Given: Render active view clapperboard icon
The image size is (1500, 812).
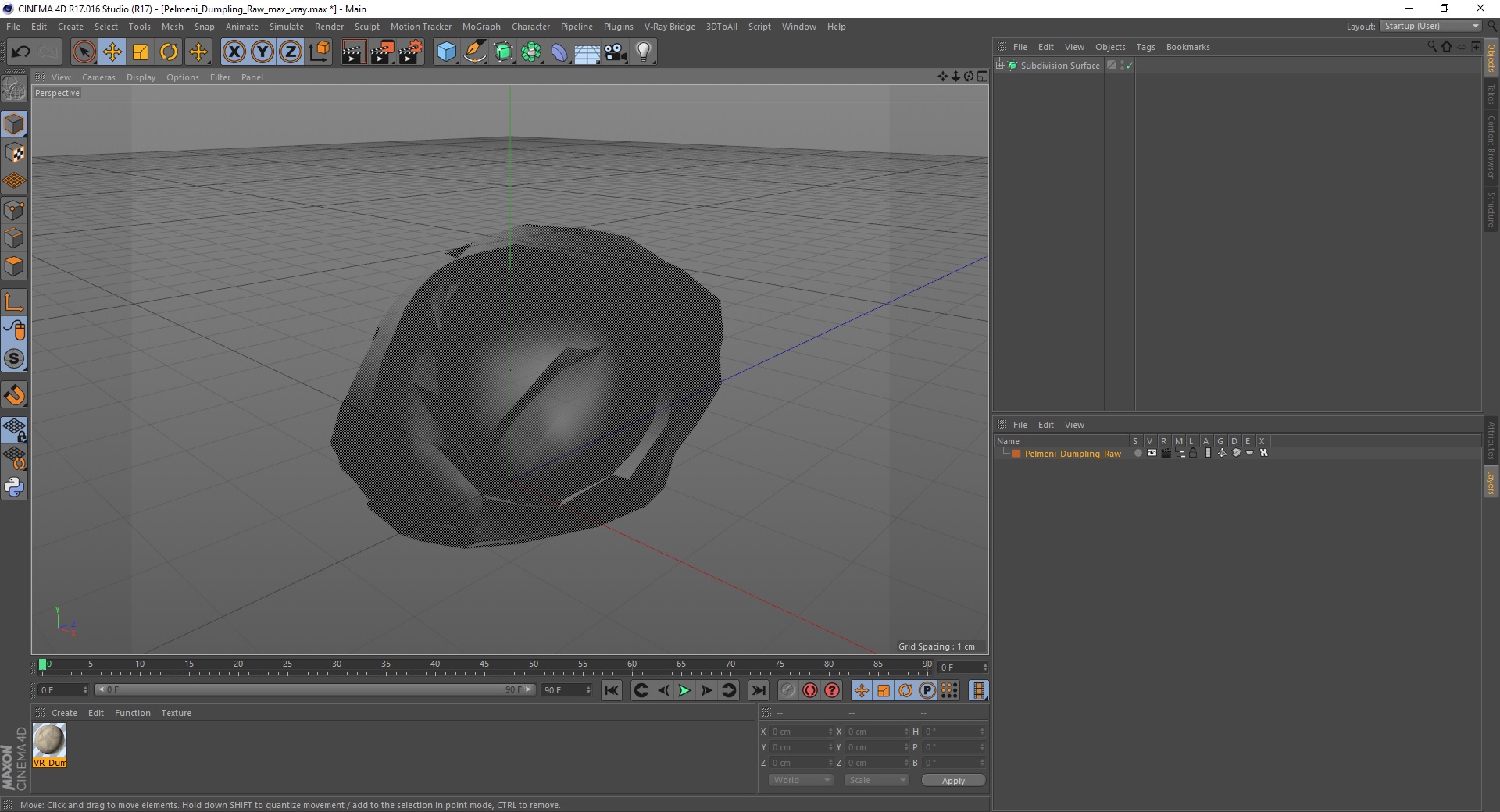Looking at the screenshot, I should click(352, 52).
